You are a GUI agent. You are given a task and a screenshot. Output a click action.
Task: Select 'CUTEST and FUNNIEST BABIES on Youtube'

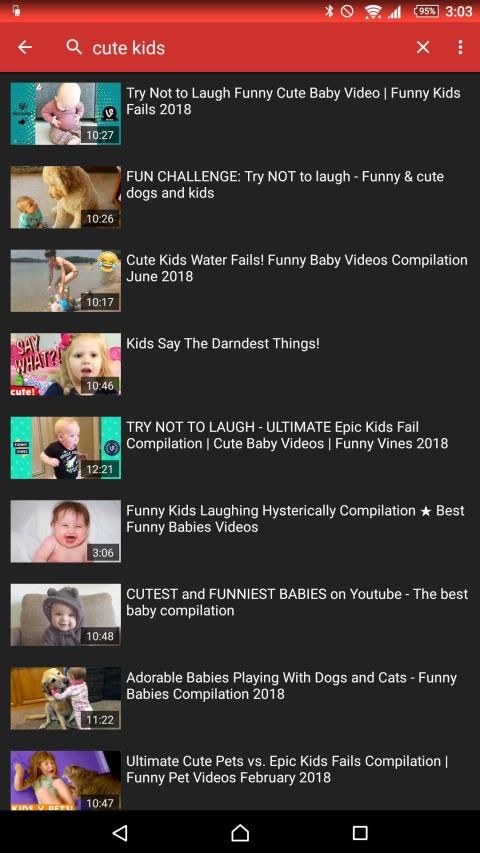297,602
